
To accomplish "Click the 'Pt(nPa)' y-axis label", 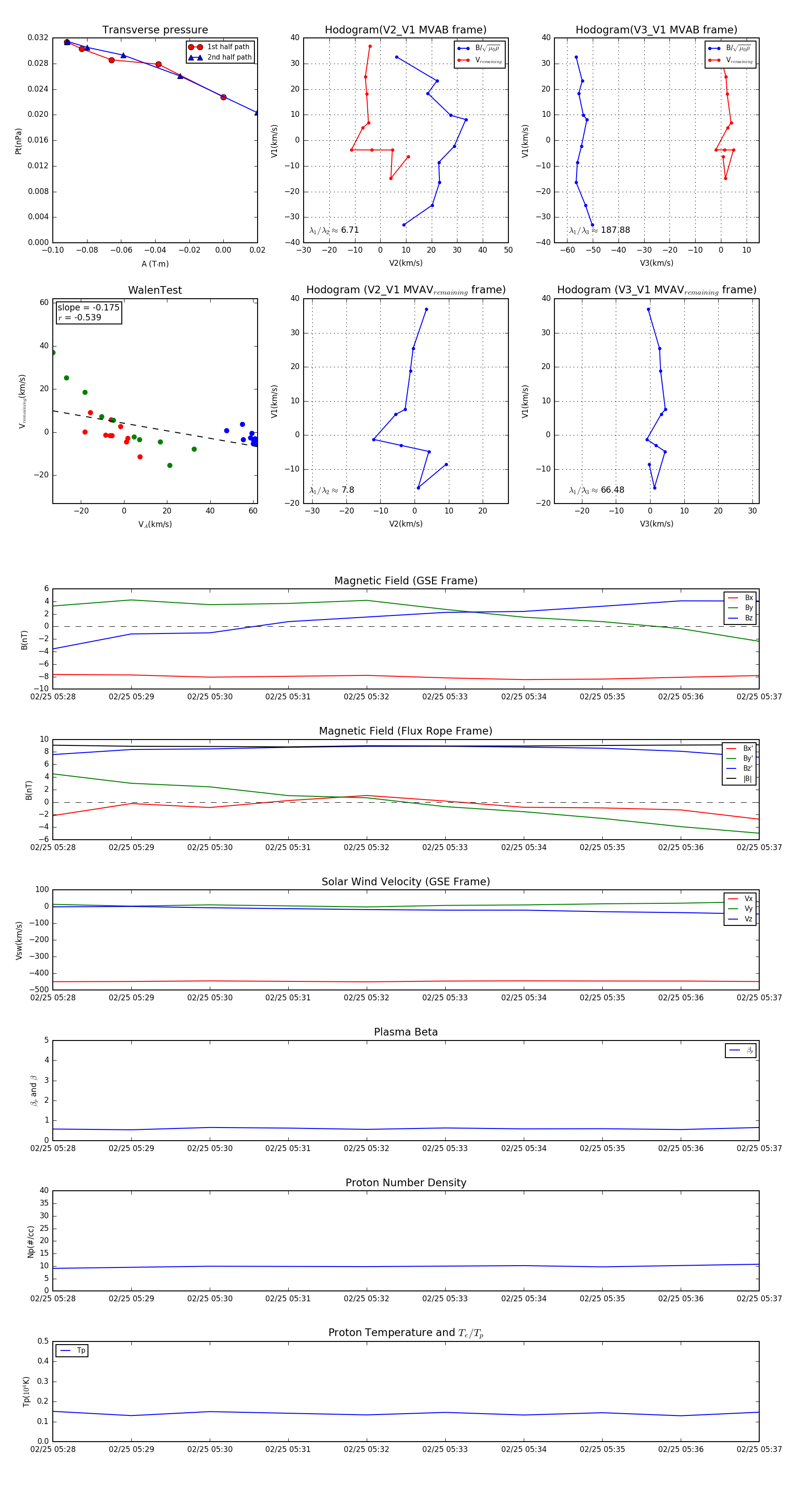I will tap(18, 141).
